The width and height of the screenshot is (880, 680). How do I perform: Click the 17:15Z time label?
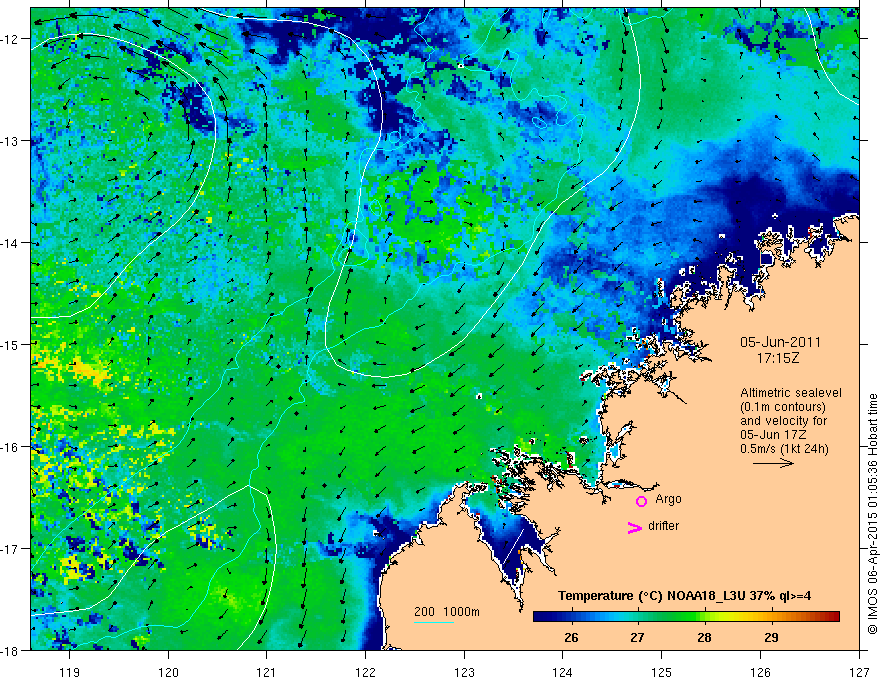[777, 357]
